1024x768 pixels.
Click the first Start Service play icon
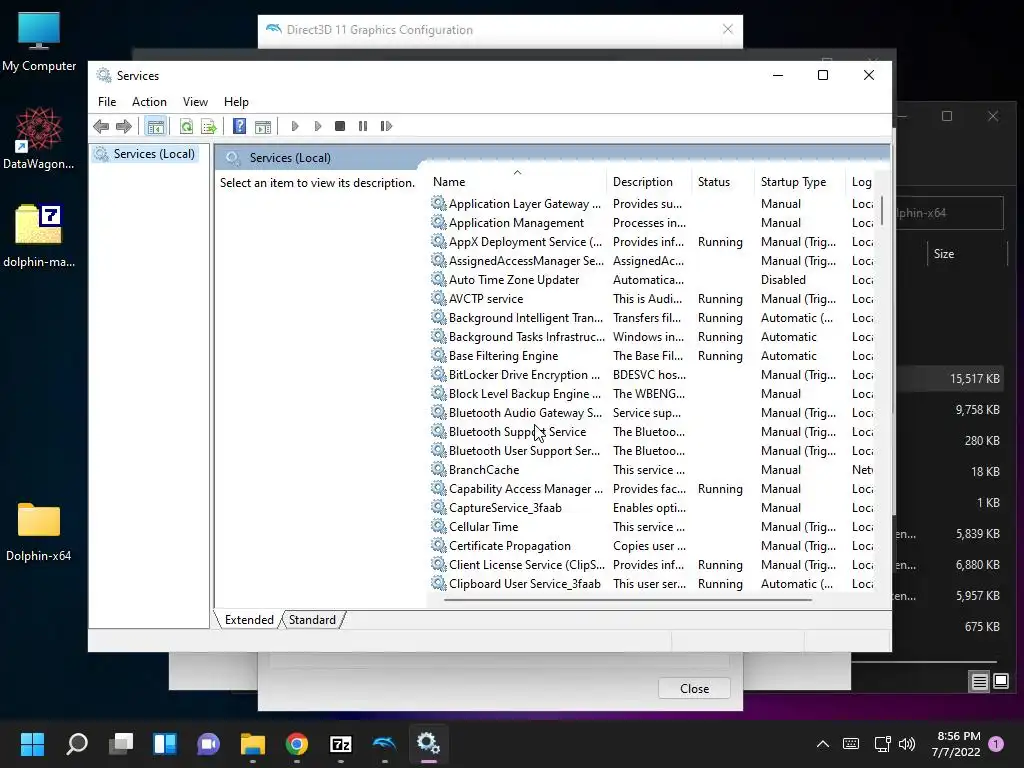[x=295, y=126]
